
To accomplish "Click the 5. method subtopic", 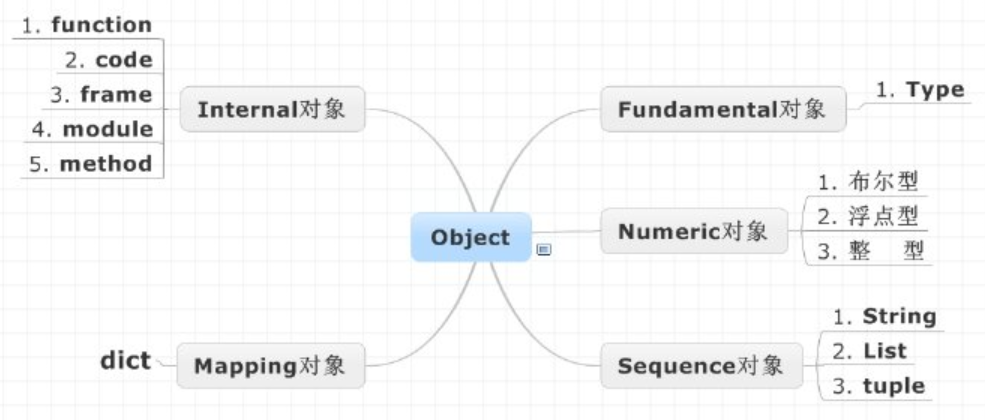I will pyautogui.click(x=91, y=164).
